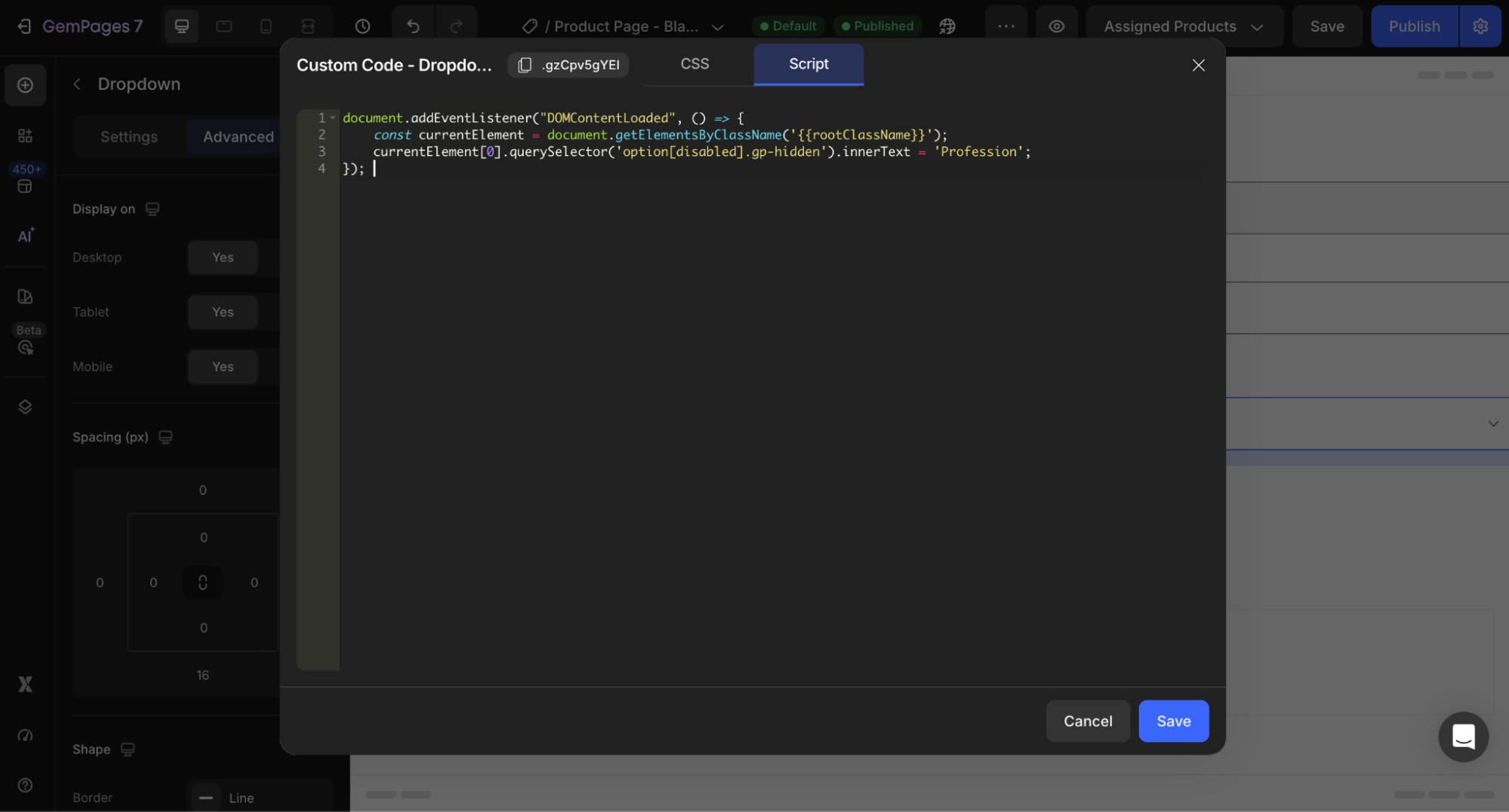Switch to the mobile device view icon
This screenshot has height=812, width=1509.
coord(266,26)
